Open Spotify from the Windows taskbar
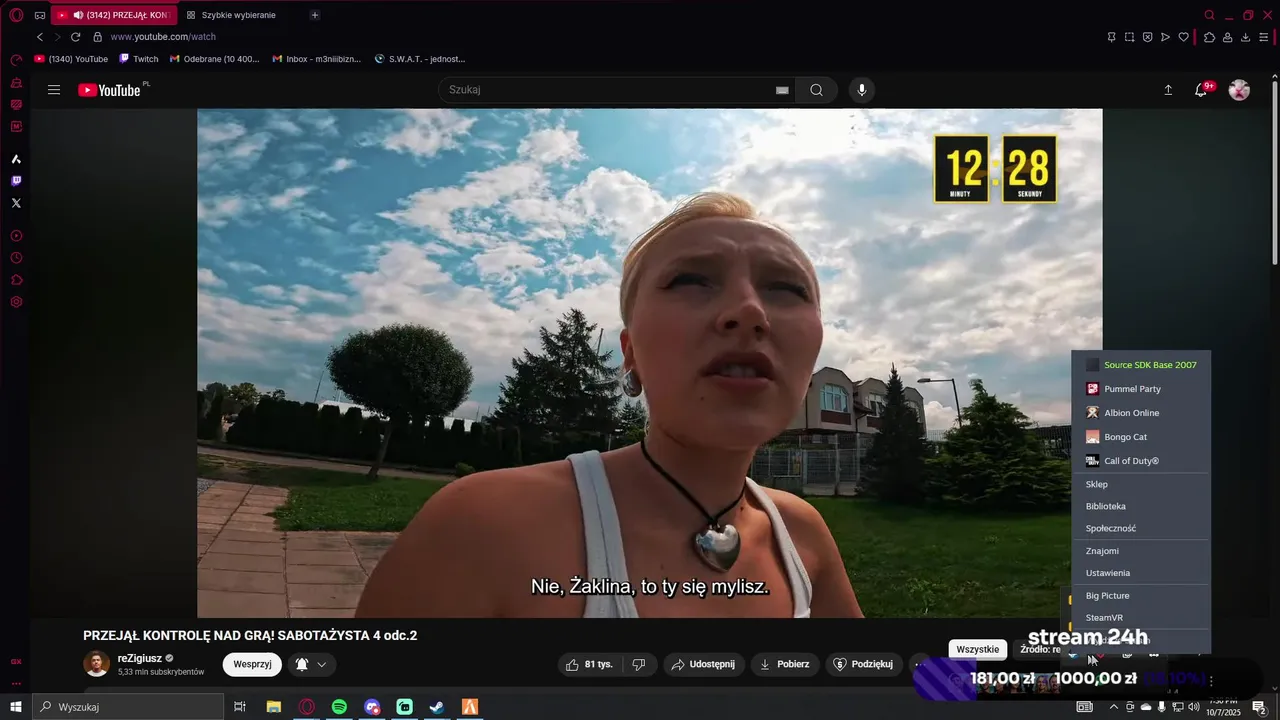The image size is (1280, 720). (339, 707)
